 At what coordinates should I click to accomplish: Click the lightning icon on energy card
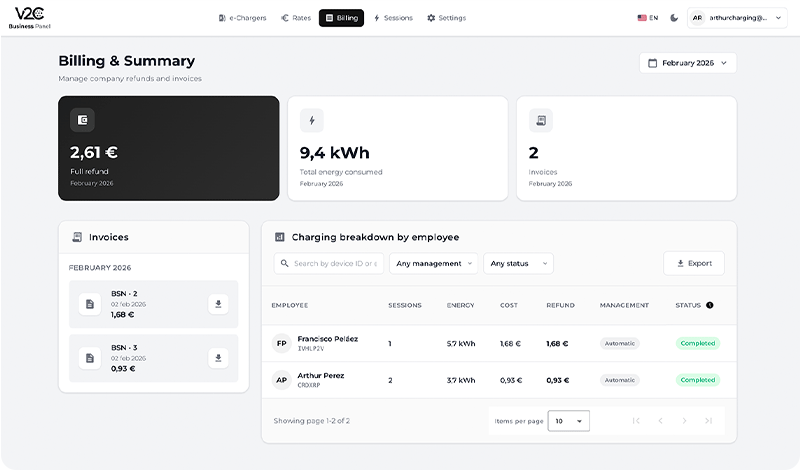point(312,121)
